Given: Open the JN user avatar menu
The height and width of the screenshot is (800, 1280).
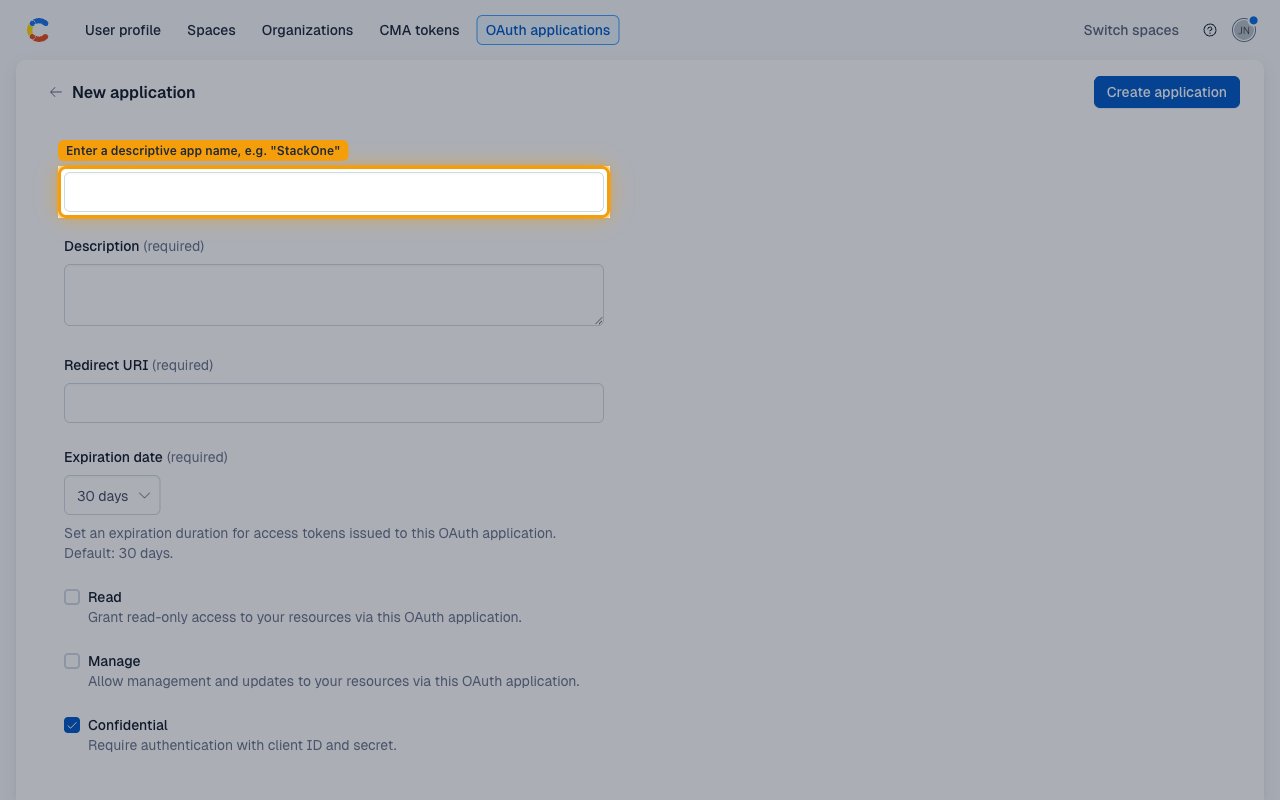Looking at the screenshot, I should point(1244,30).
